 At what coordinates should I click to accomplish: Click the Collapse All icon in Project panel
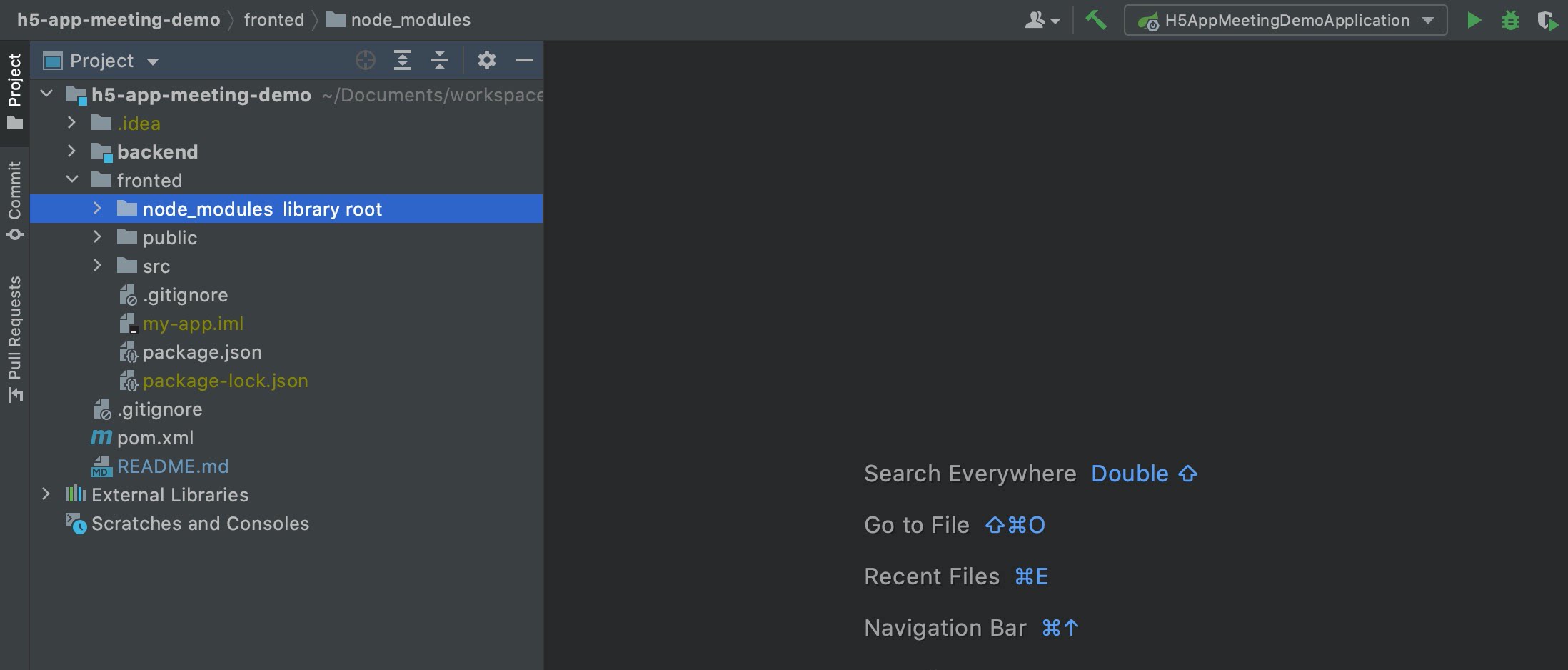440,61
